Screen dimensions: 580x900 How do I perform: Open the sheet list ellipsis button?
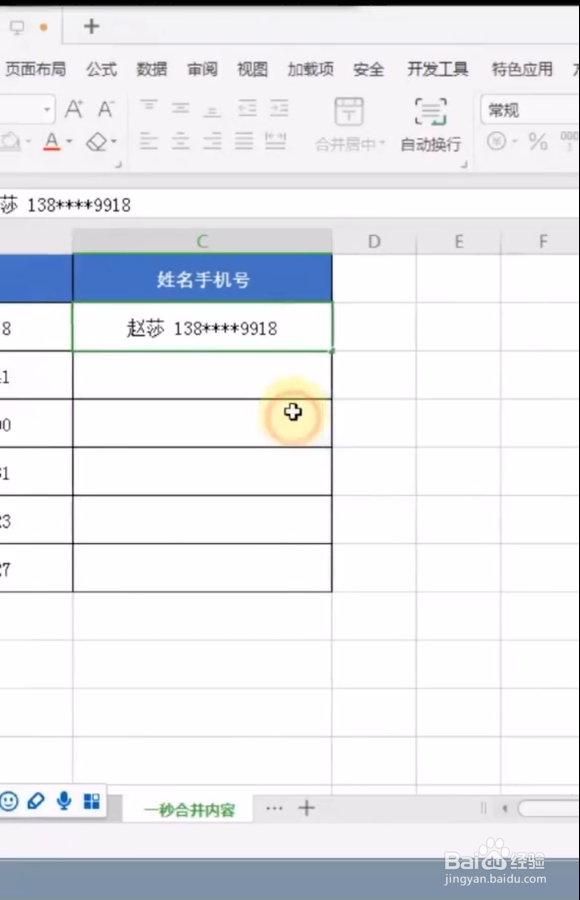[274, 808]
